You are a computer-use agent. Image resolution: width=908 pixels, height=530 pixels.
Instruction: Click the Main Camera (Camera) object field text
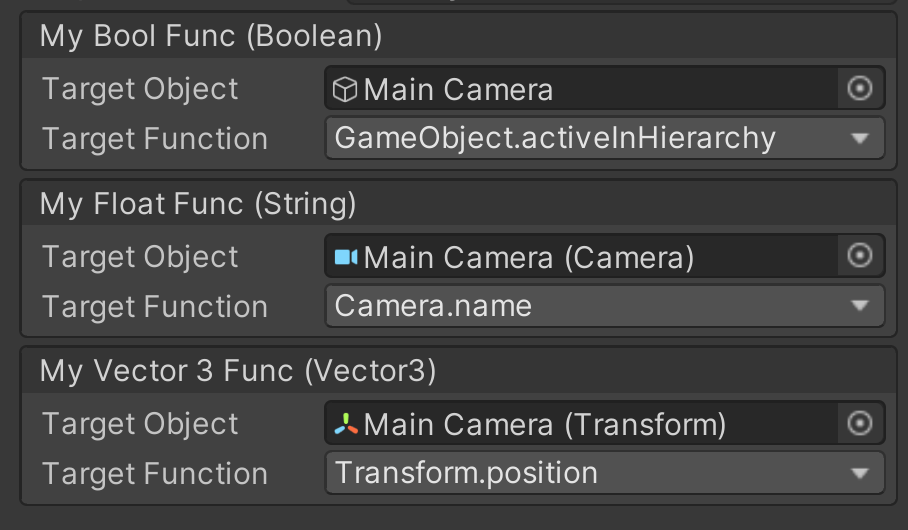529,257
